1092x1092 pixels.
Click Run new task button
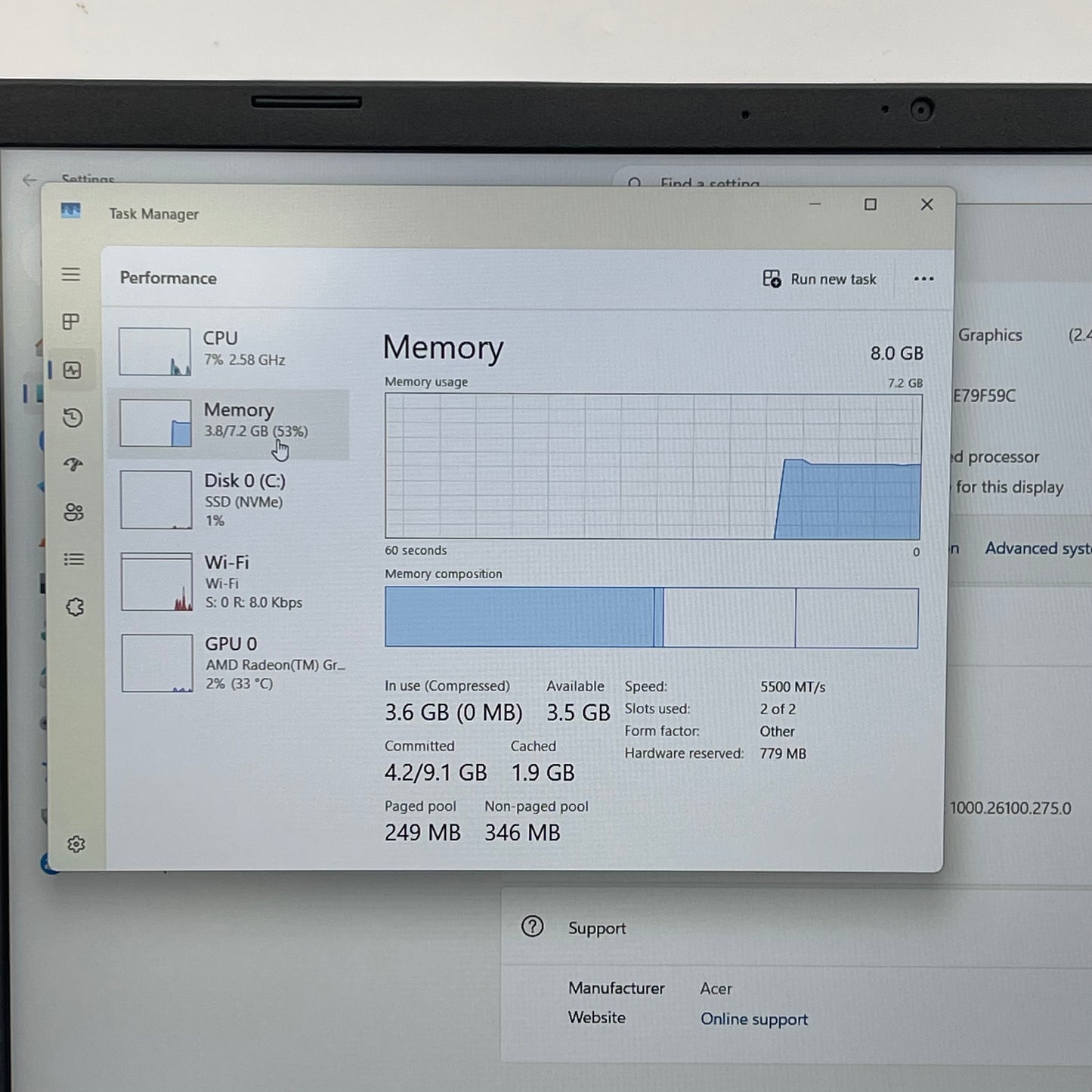click(819, 279)
